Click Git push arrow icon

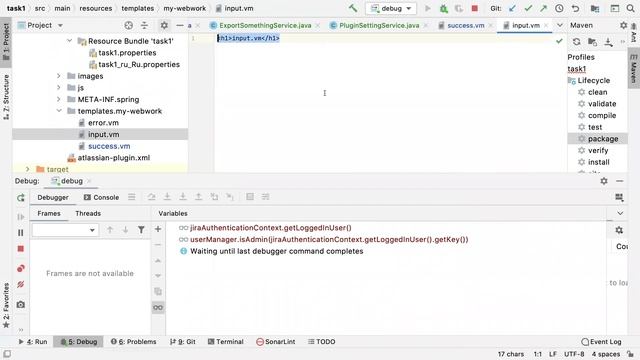tap(543, 8)
